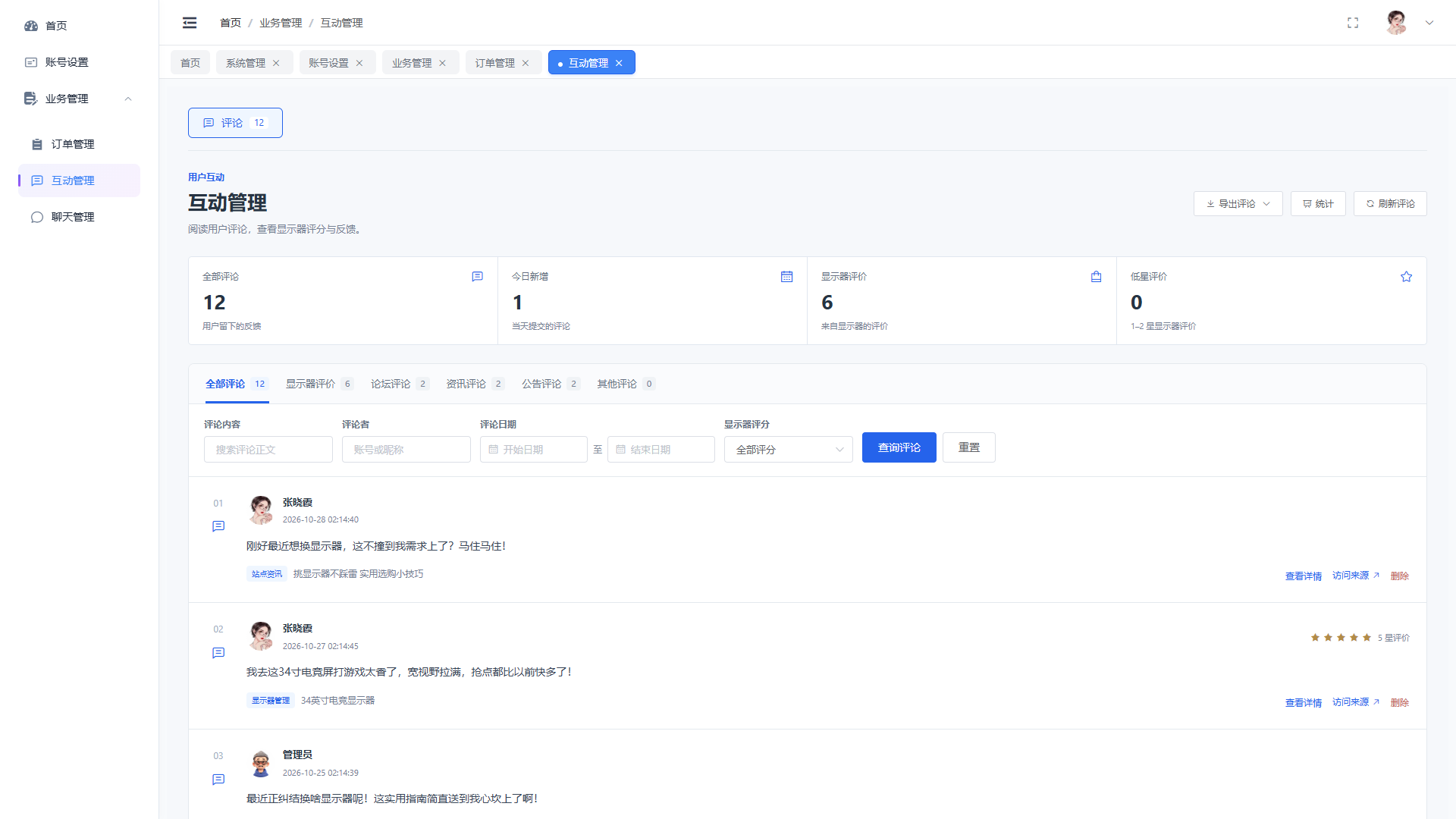
Task: Close the 账号设置 tab
Action: pos(359,63)
